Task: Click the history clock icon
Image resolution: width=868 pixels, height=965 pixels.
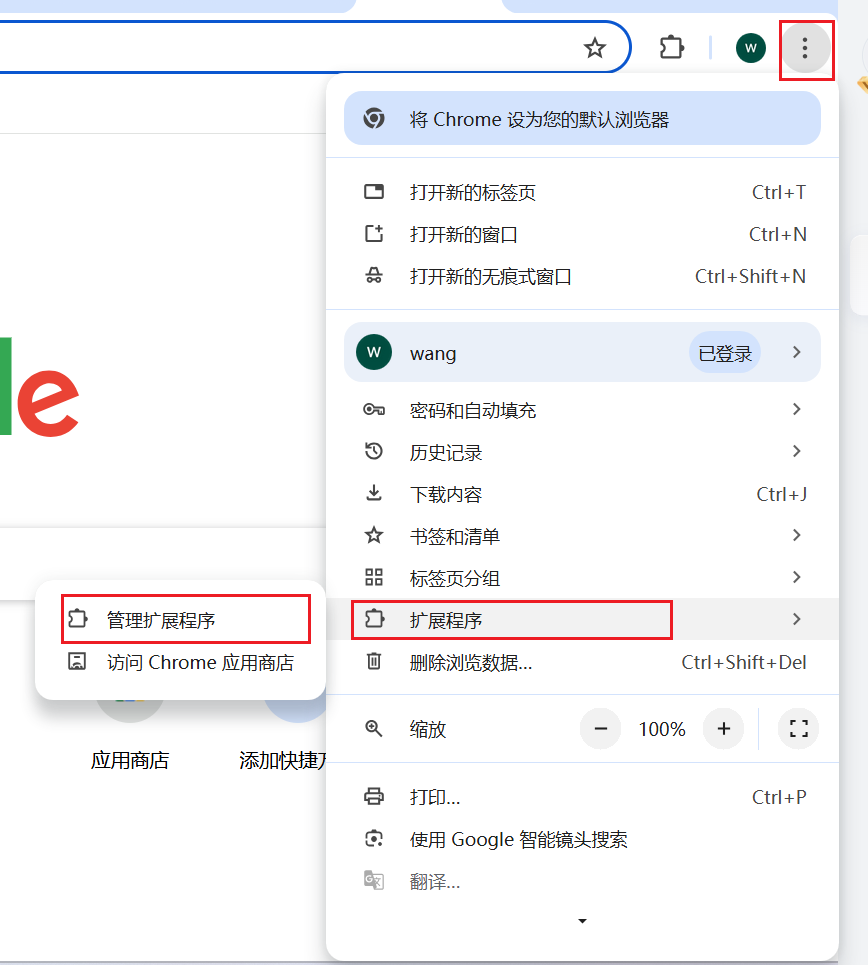Action: coord(374,451)
